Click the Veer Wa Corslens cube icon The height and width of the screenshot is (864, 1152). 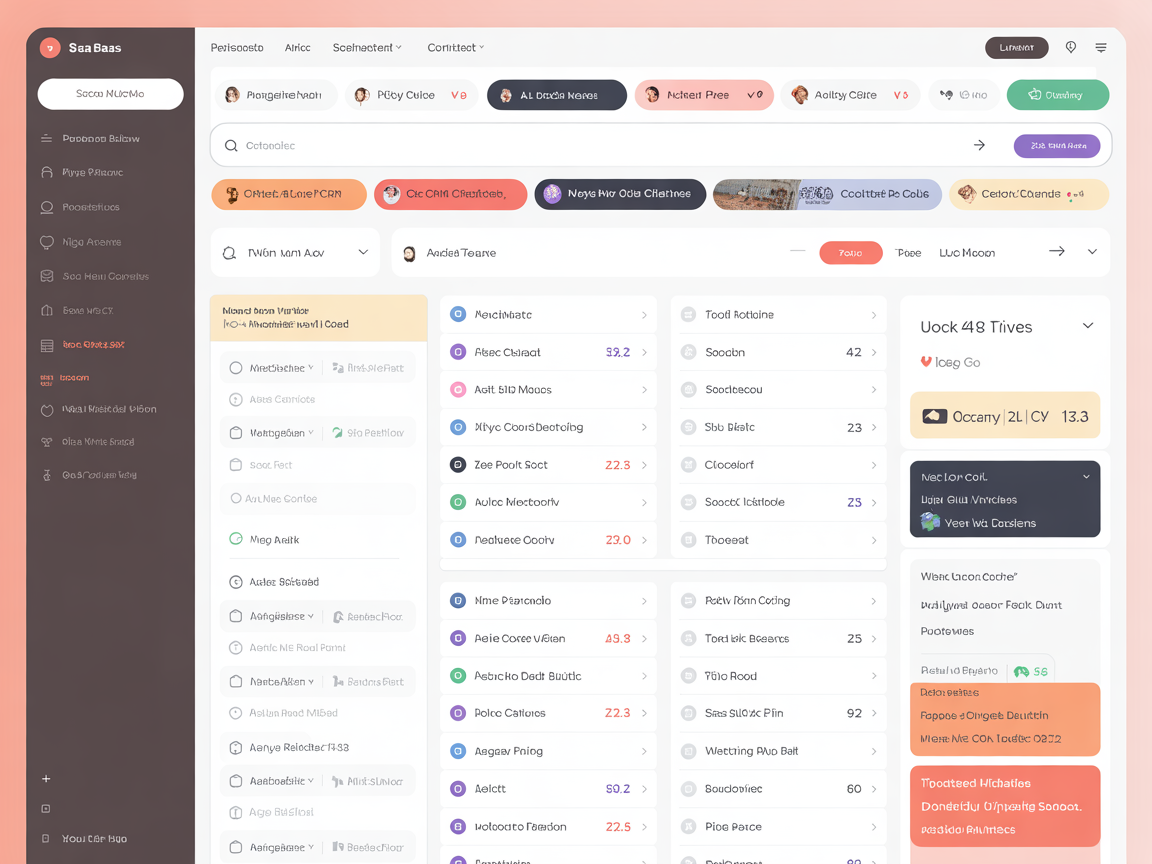[x=930, y=522]
